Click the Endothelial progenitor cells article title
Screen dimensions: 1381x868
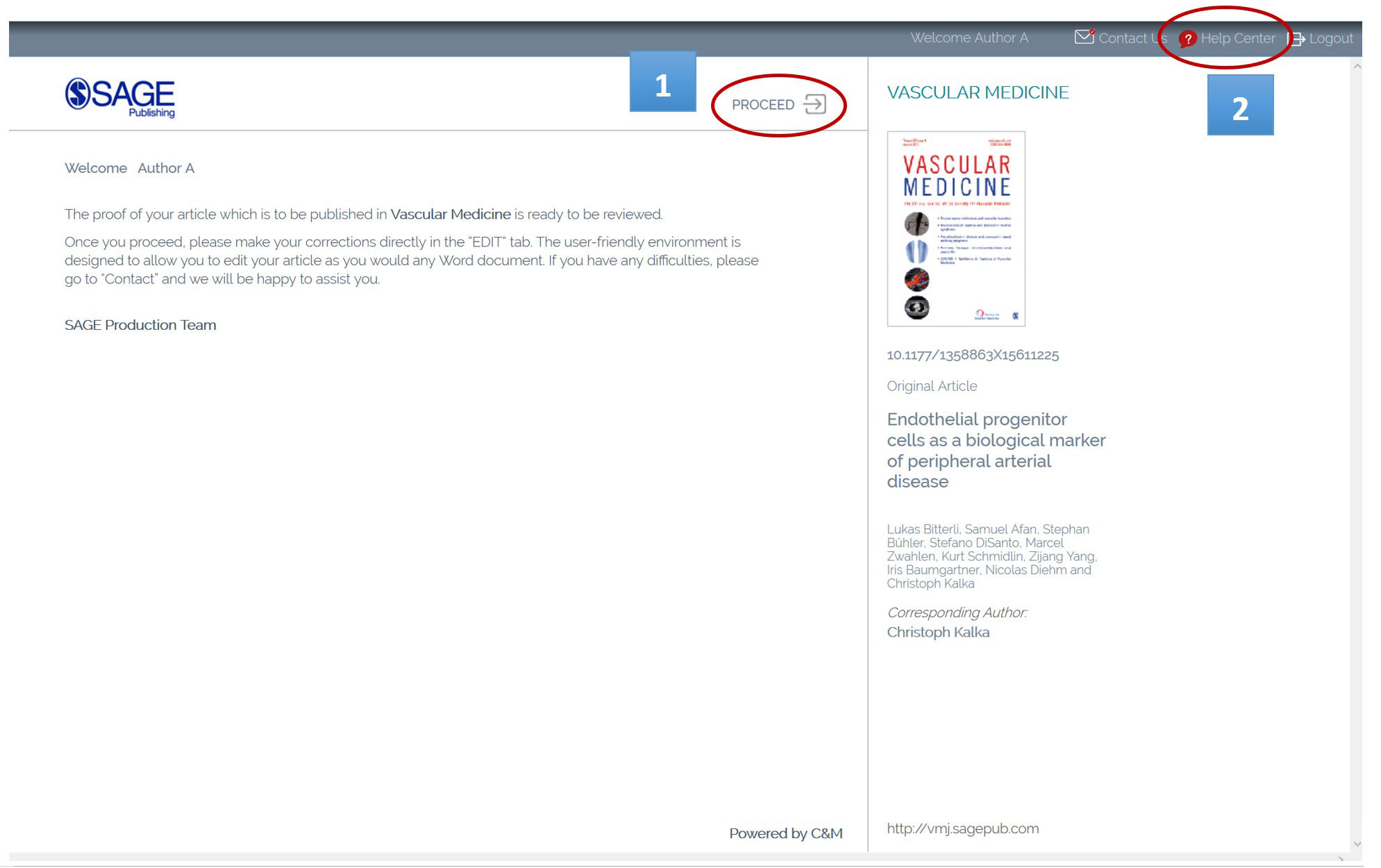pyautogui.click(x=995, y=450)
